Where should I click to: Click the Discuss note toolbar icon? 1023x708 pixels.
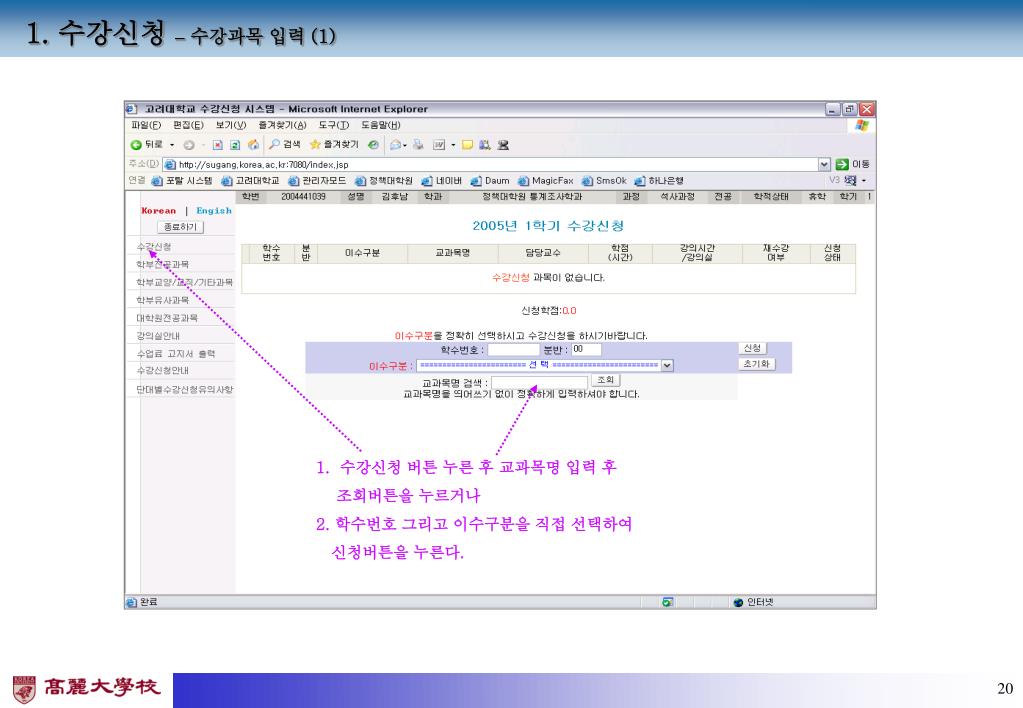(x=467, y=145)
